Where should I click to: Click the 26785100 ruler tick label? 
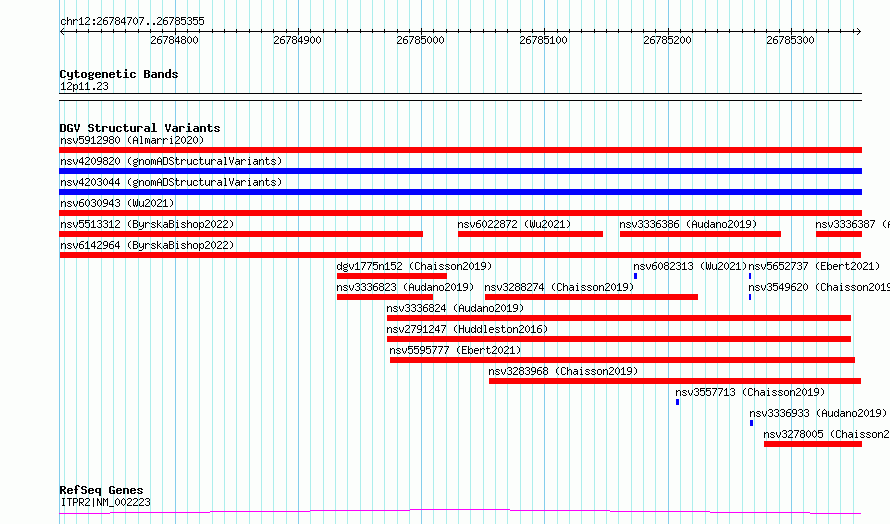[544, 40]
